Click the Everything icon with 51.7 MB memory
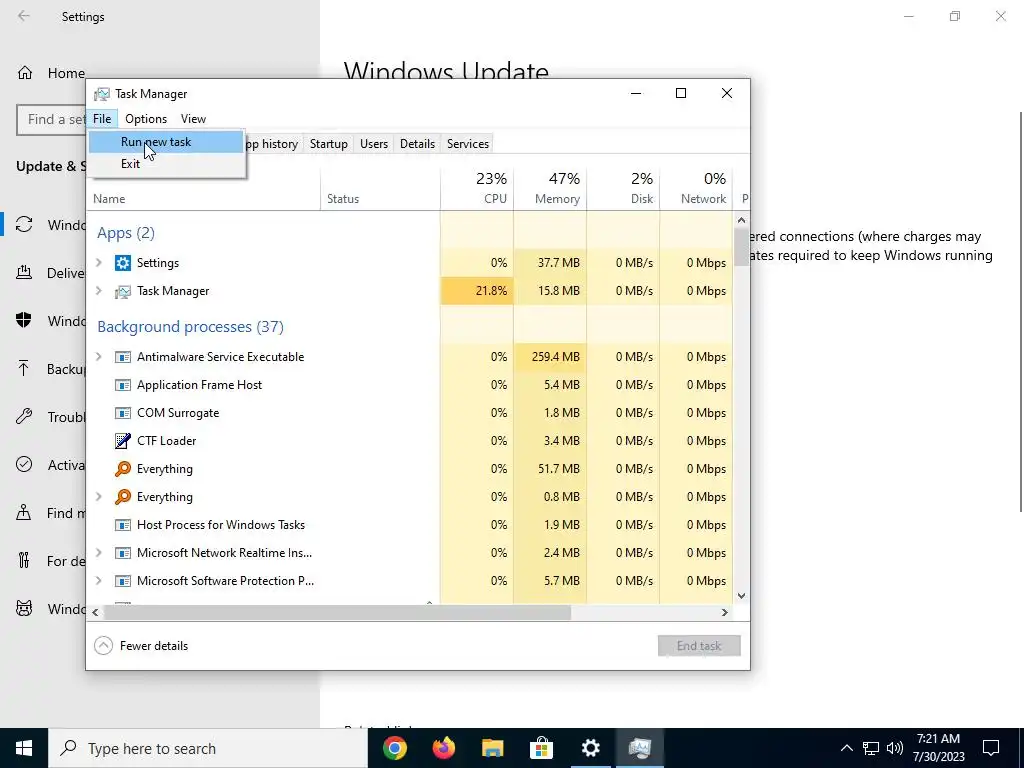The image size is (1024, 768). click(123, 469)
